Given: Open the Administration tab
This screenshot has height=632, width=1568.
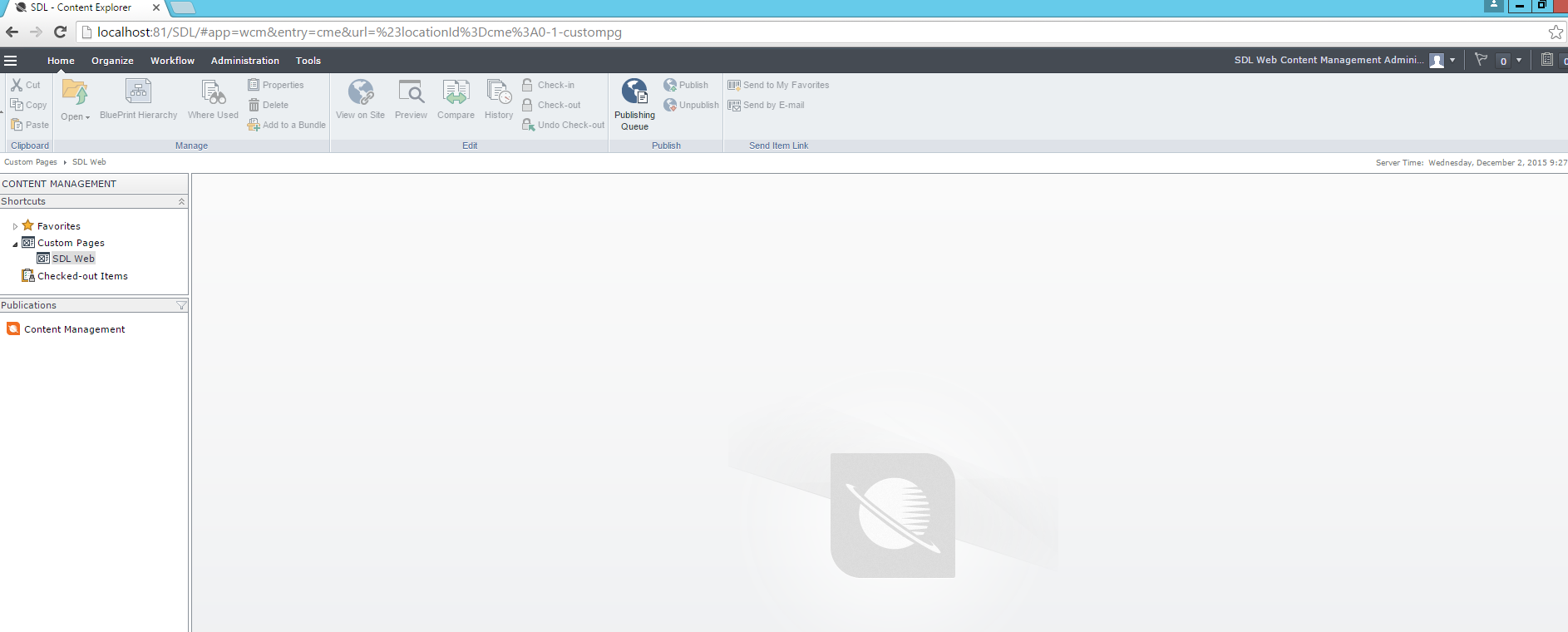Looking at the screenshot, I should coord(244,61).
